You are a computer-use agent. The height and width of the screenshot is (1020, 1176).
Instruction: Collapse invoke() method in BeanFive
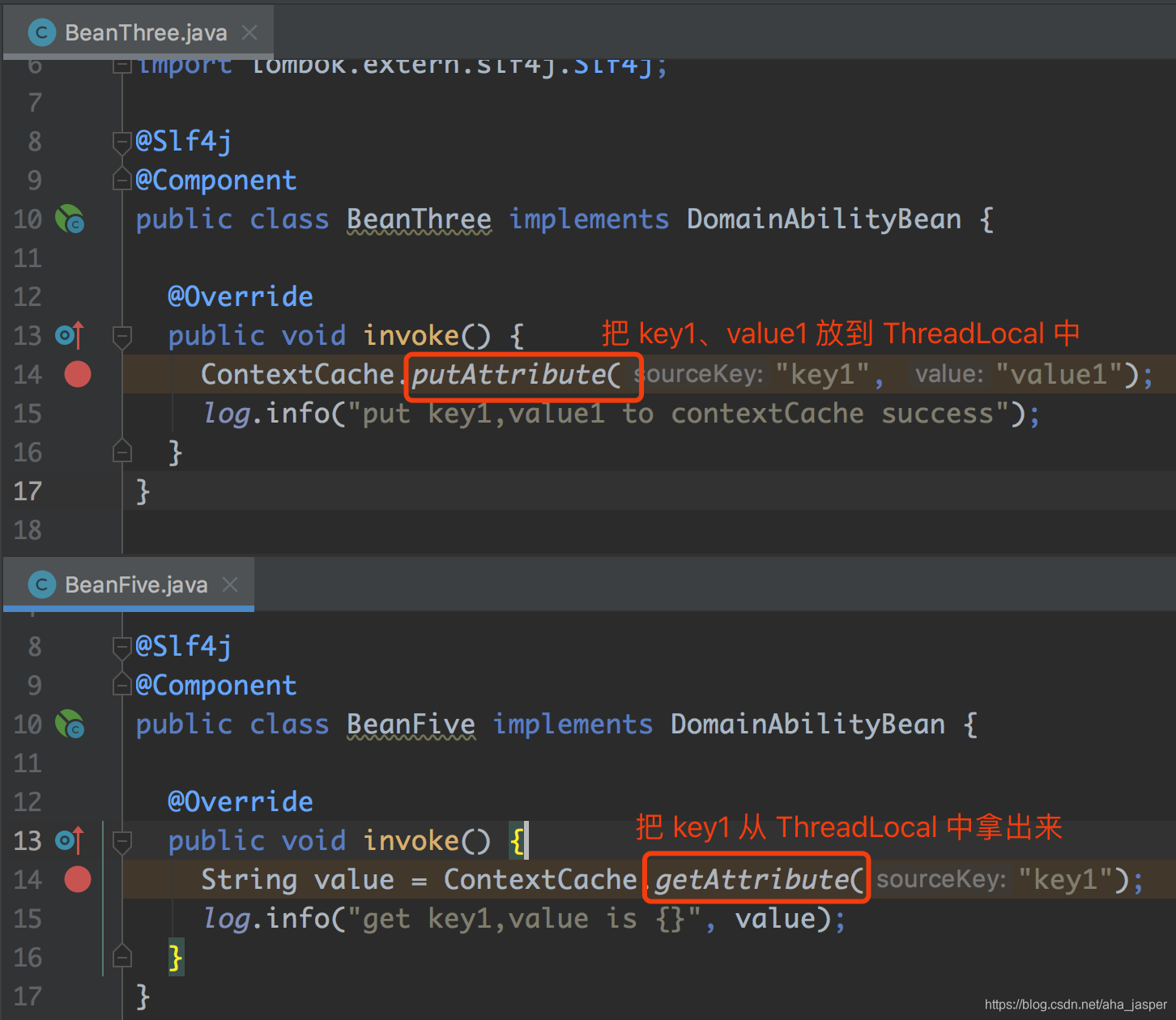122,841
